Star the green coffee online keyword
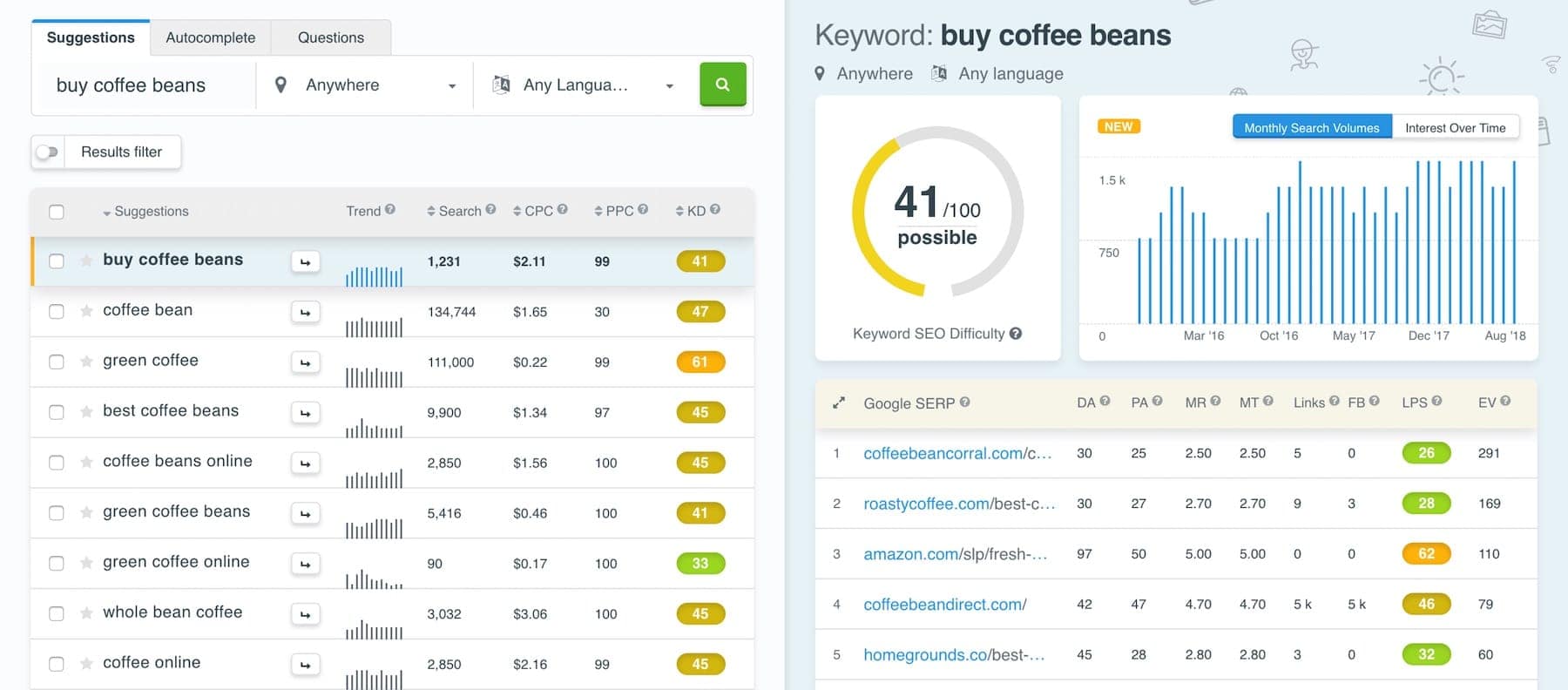 pos(86,563)
